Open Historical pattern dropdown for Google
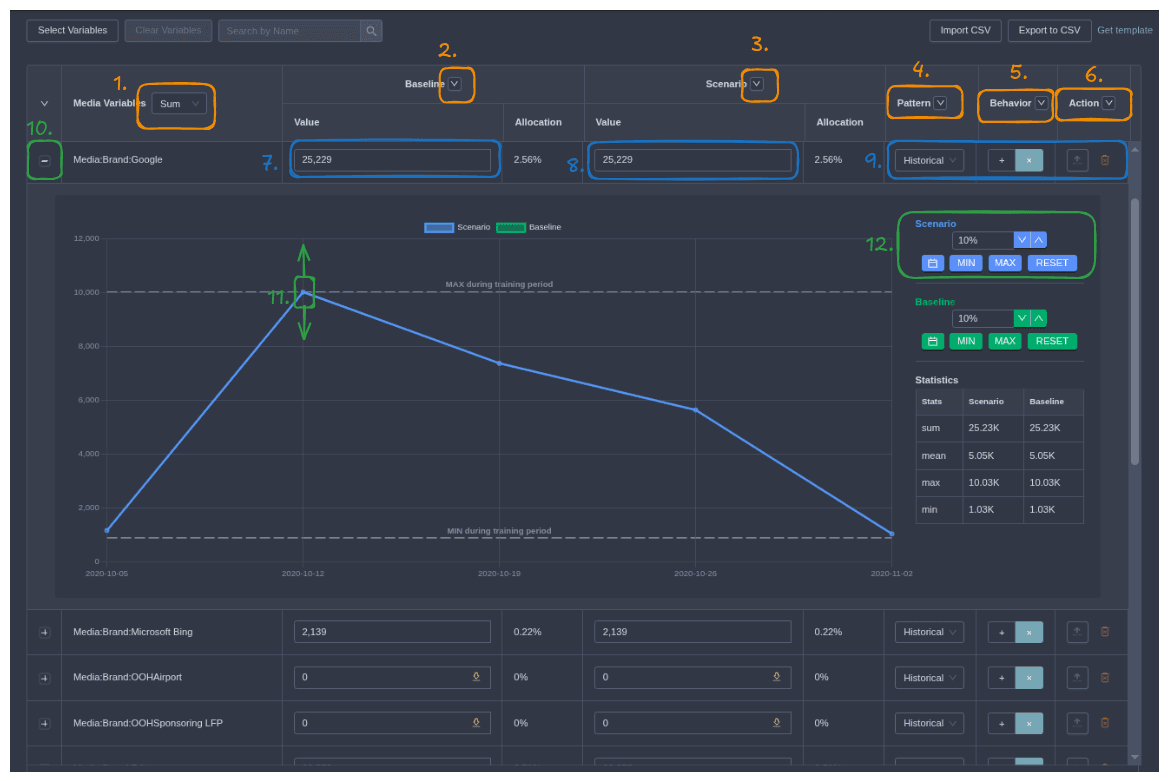 (x=929, y=160)
